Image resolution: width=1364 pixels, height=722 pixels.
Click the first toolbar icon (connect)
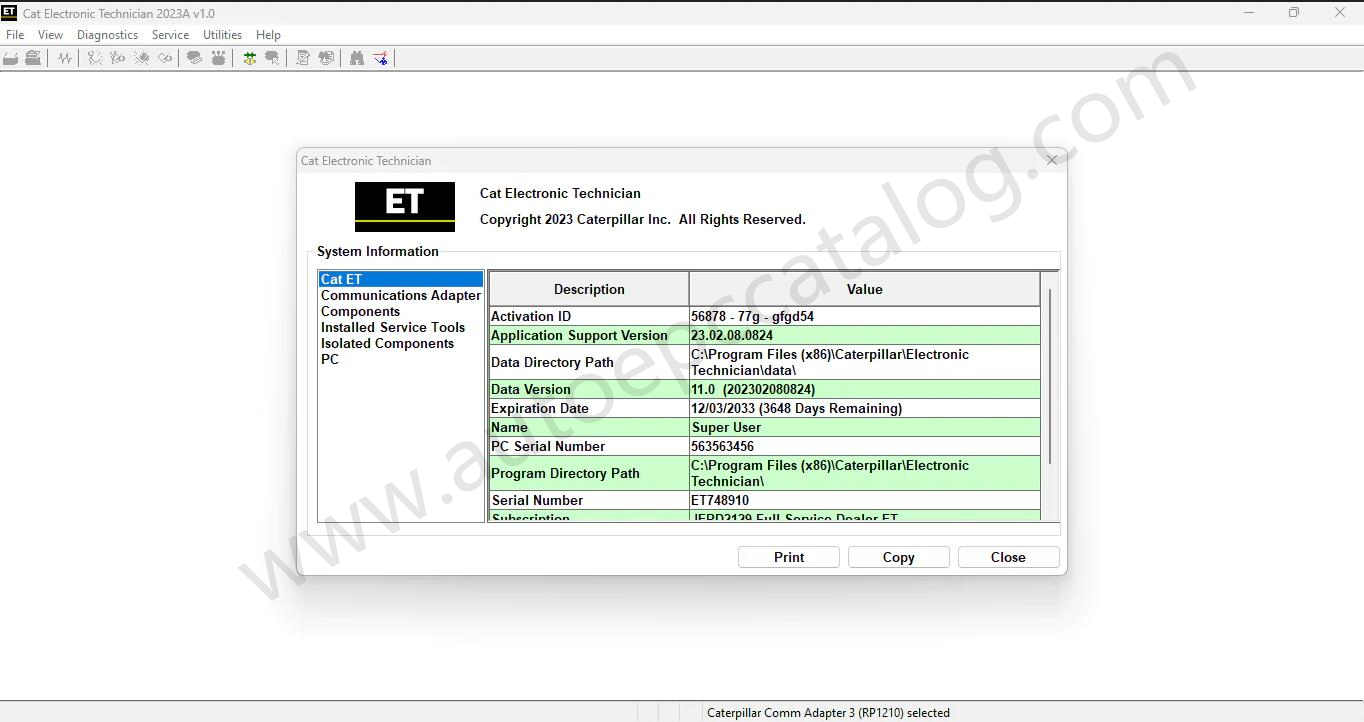(11, 58)
